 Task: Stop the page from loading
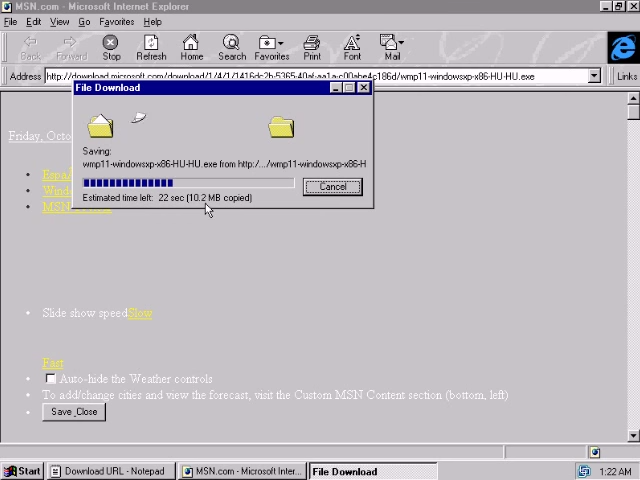tap(111, 48)
